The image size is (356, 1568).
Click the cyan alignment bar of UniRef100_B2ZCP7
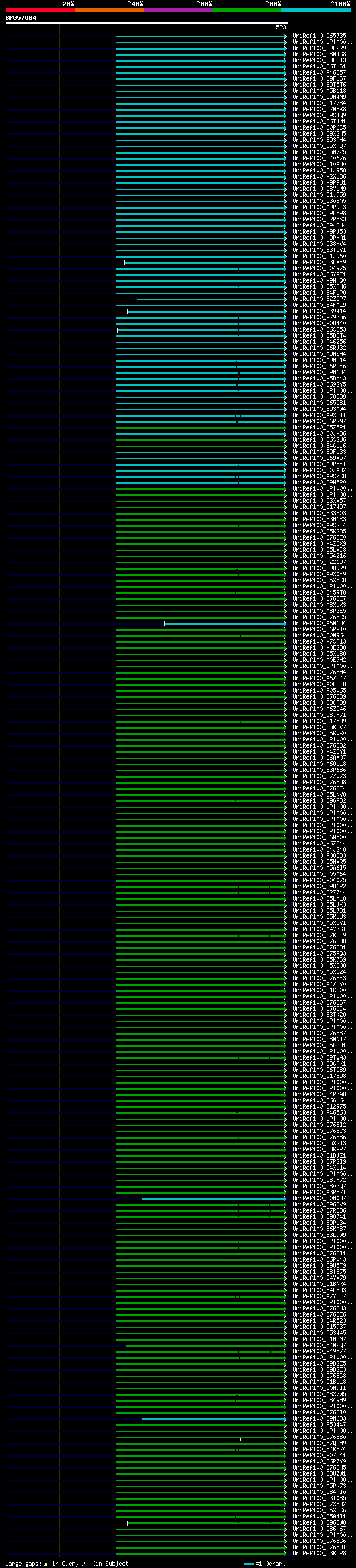[212, 299]
